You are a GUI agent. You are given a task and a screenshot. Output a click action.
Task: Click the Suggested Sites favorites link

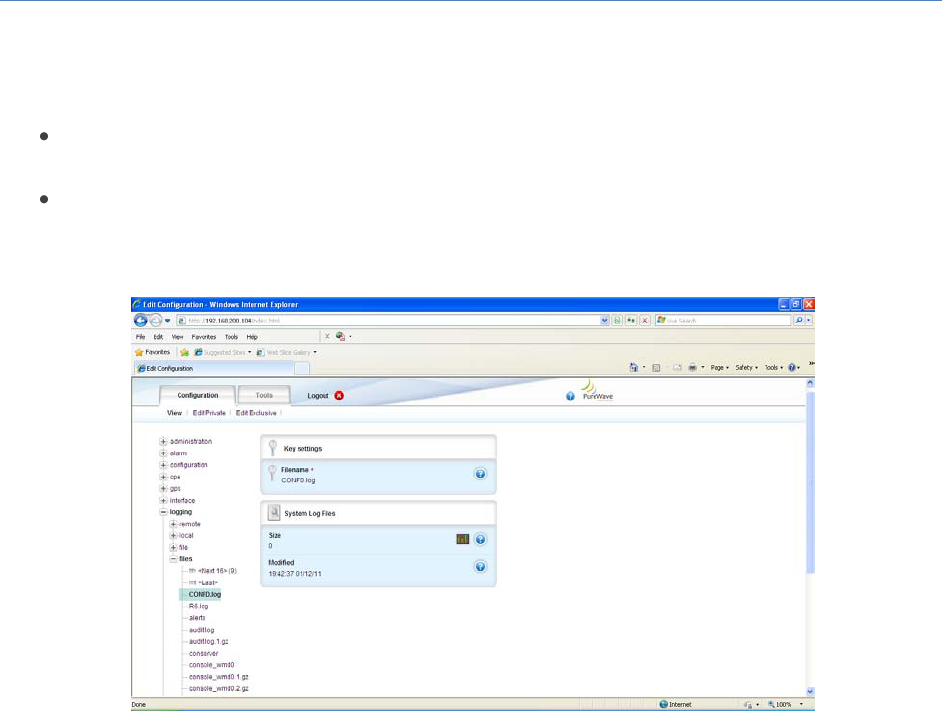pos(223,352)
